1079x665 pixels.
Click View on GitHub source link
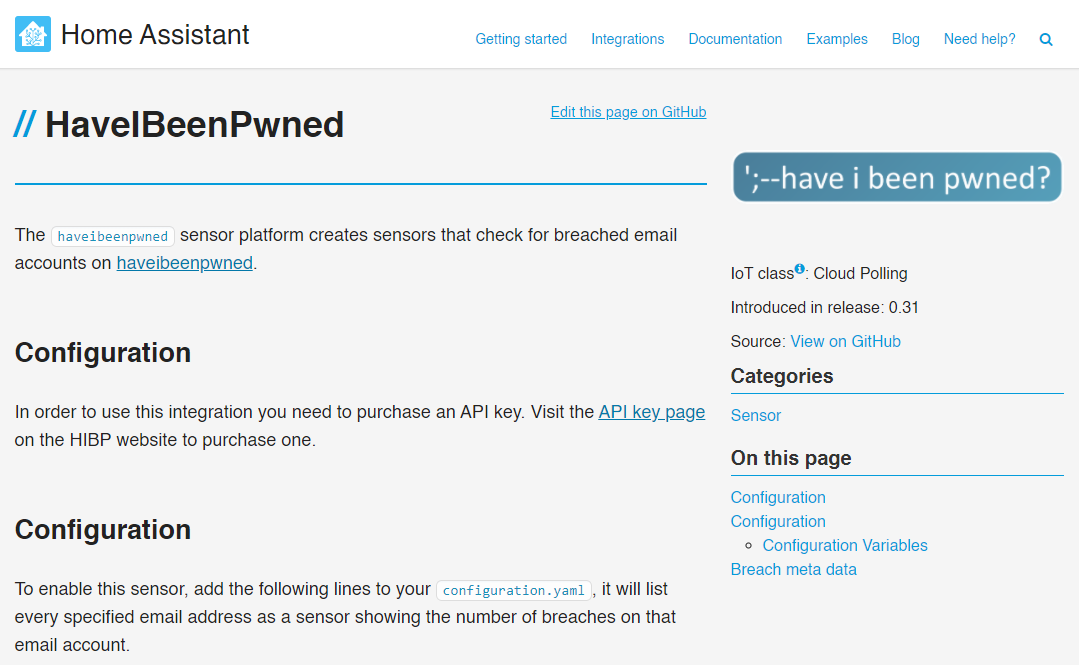(845, 341)
